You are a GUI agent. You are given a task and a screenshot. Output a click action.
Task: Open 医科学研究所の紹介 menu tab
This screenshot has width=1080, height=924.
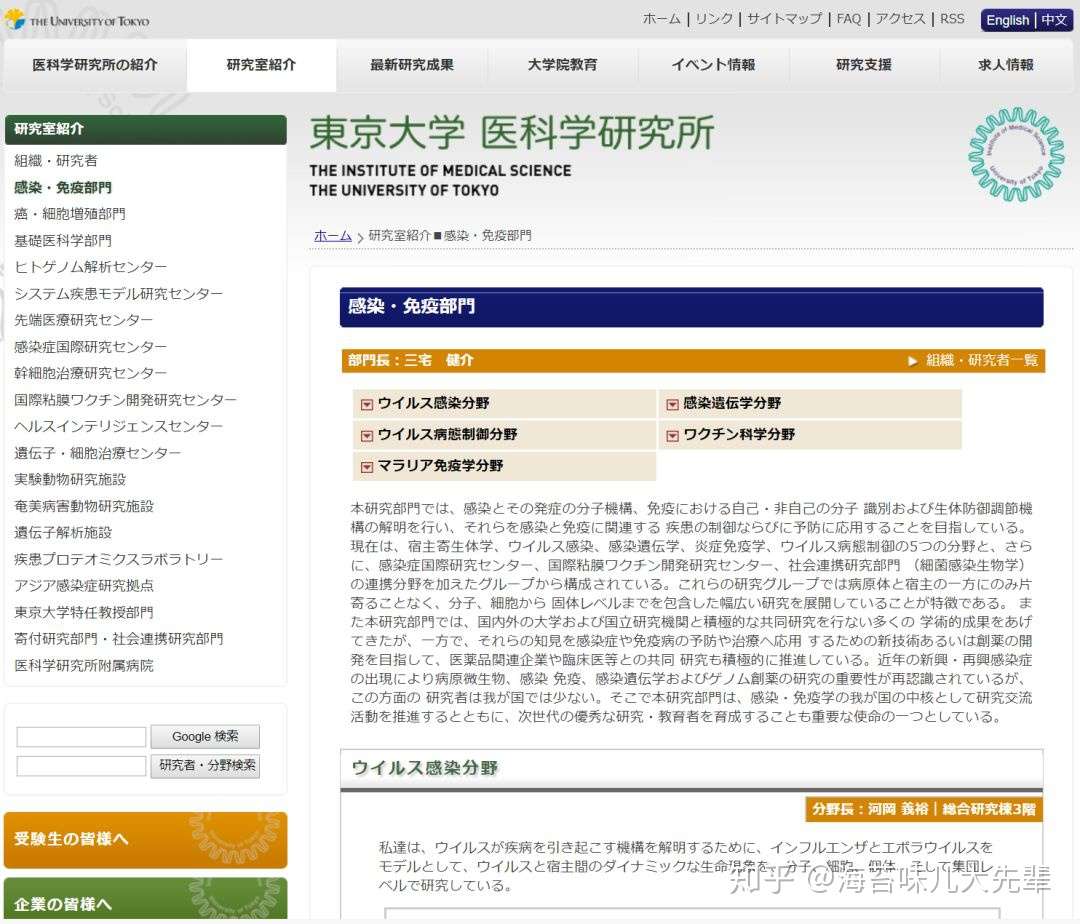95,65
